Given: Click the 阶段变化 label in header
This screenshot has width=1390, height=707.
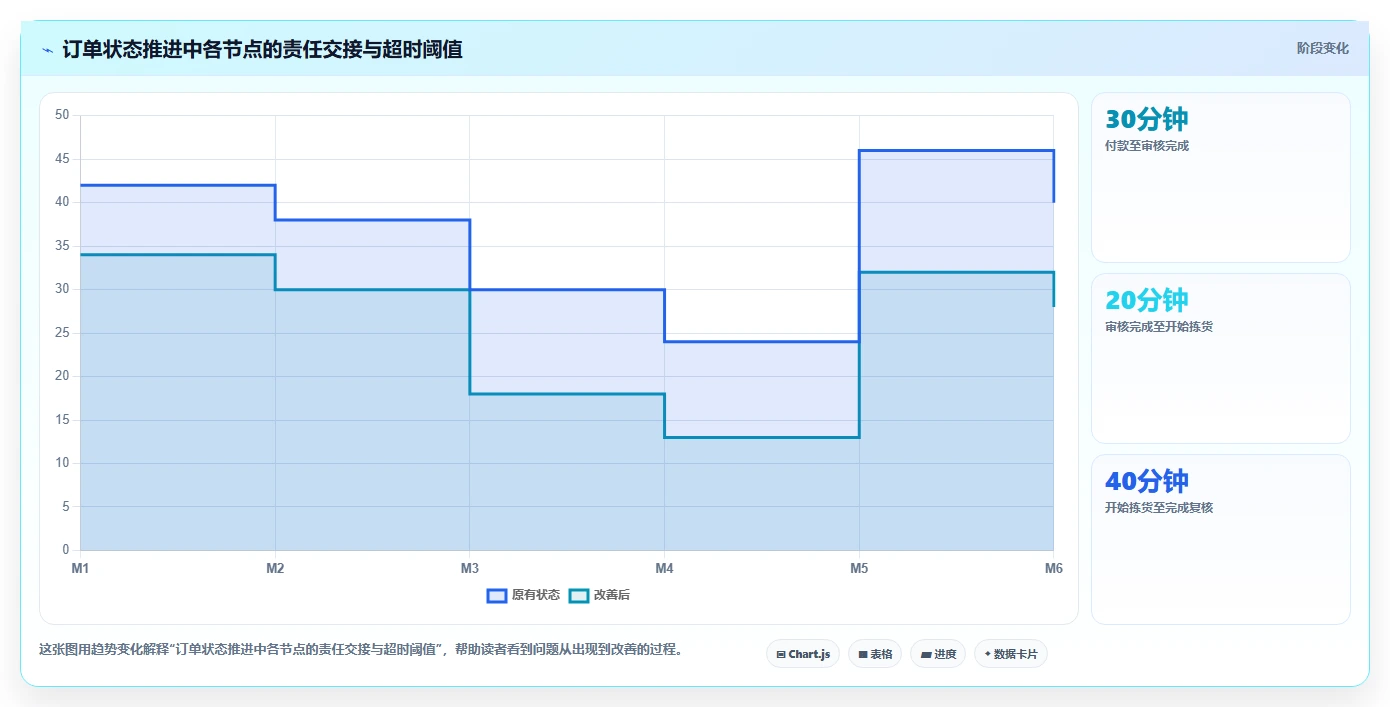Looking at the screenshot, I should click(x=1323, y=48).
